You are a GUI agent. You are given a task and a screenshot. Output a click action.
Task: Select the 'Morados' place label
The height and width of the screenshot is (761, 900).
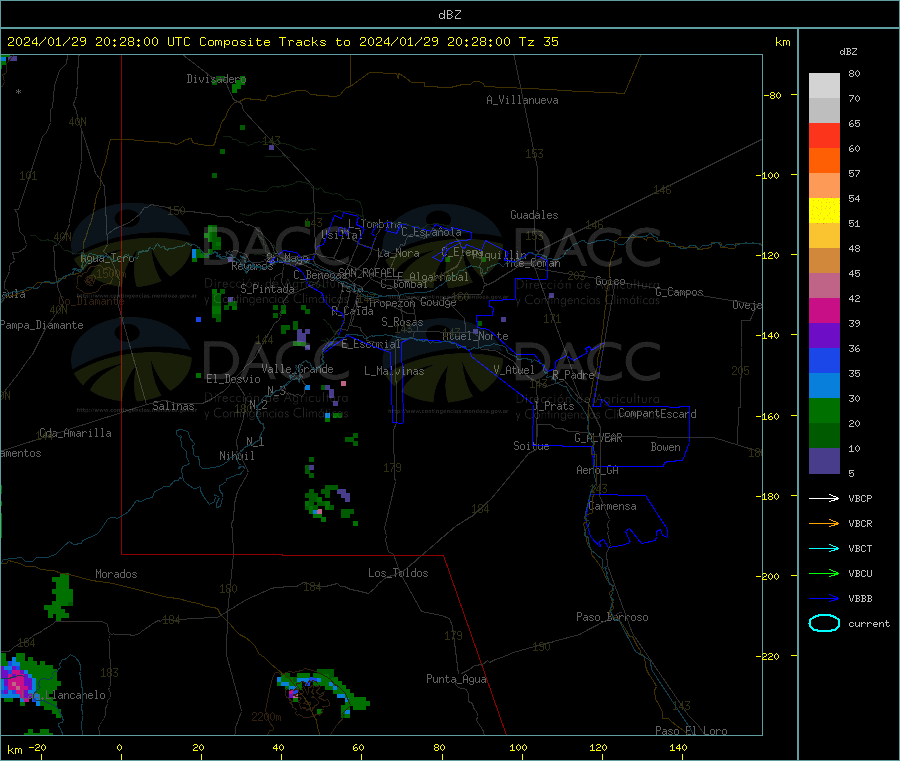click(116, 574)
